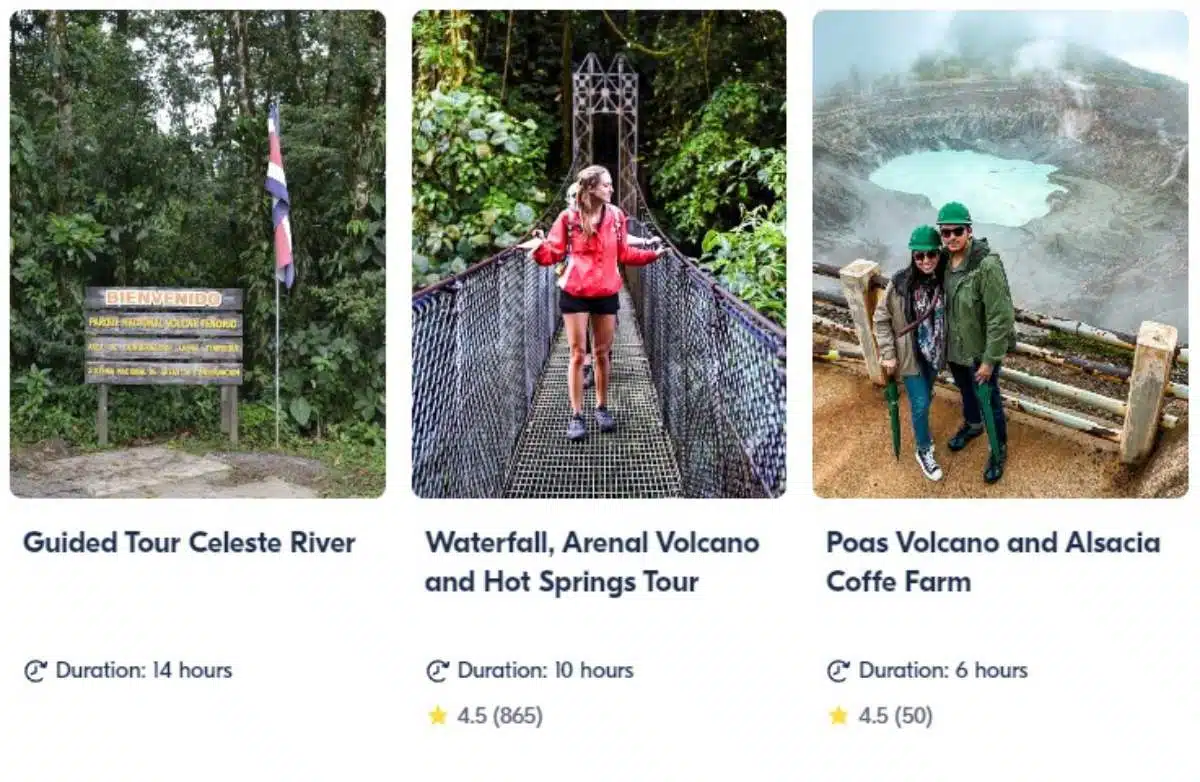The height and width of the screenshot is (782, 1200).
Task: Select the hanging bridge tour photo
Action: (599, 254)
